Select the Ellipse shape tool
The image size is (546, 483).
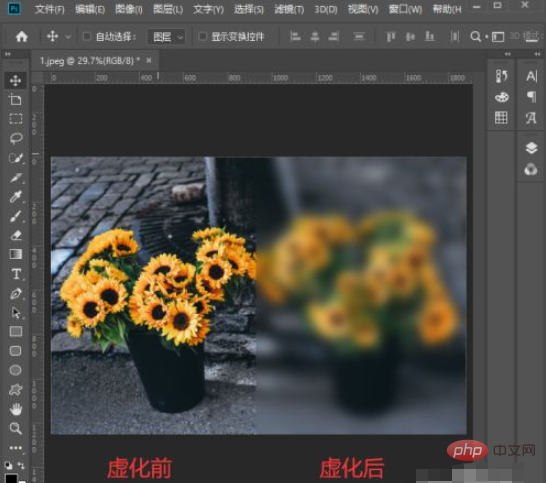15,370
